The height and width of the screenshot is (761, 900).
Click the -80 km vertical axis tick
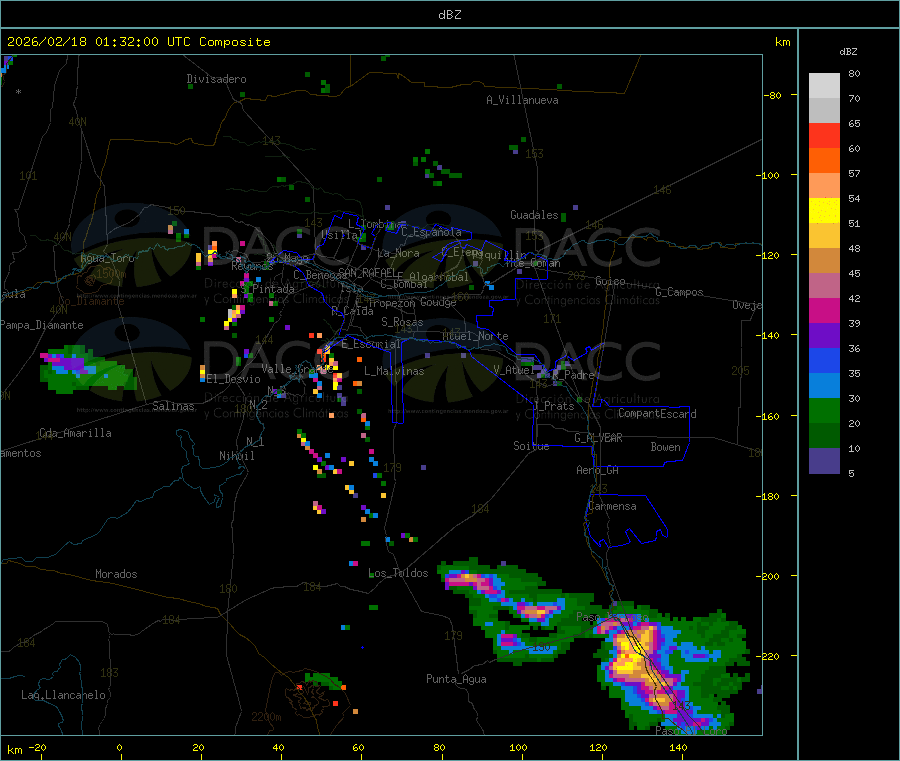[773, 95]
